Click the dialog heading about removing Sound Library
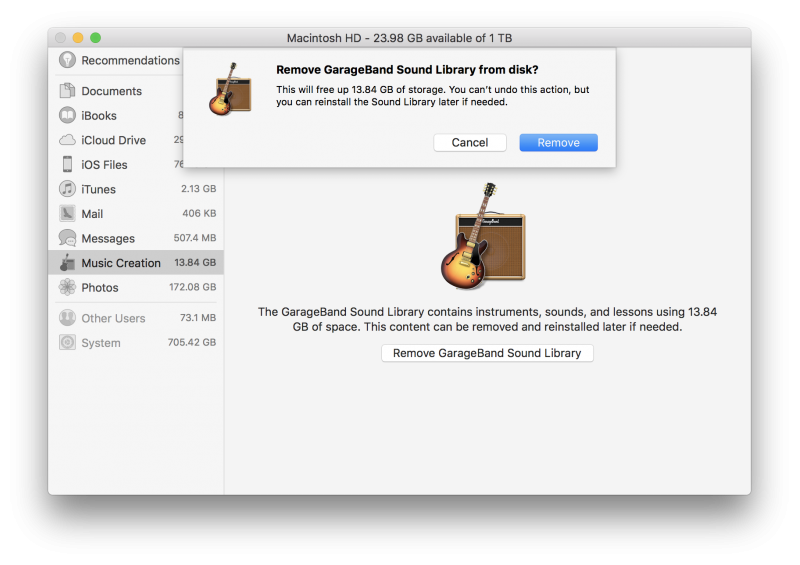 [407, 69]
